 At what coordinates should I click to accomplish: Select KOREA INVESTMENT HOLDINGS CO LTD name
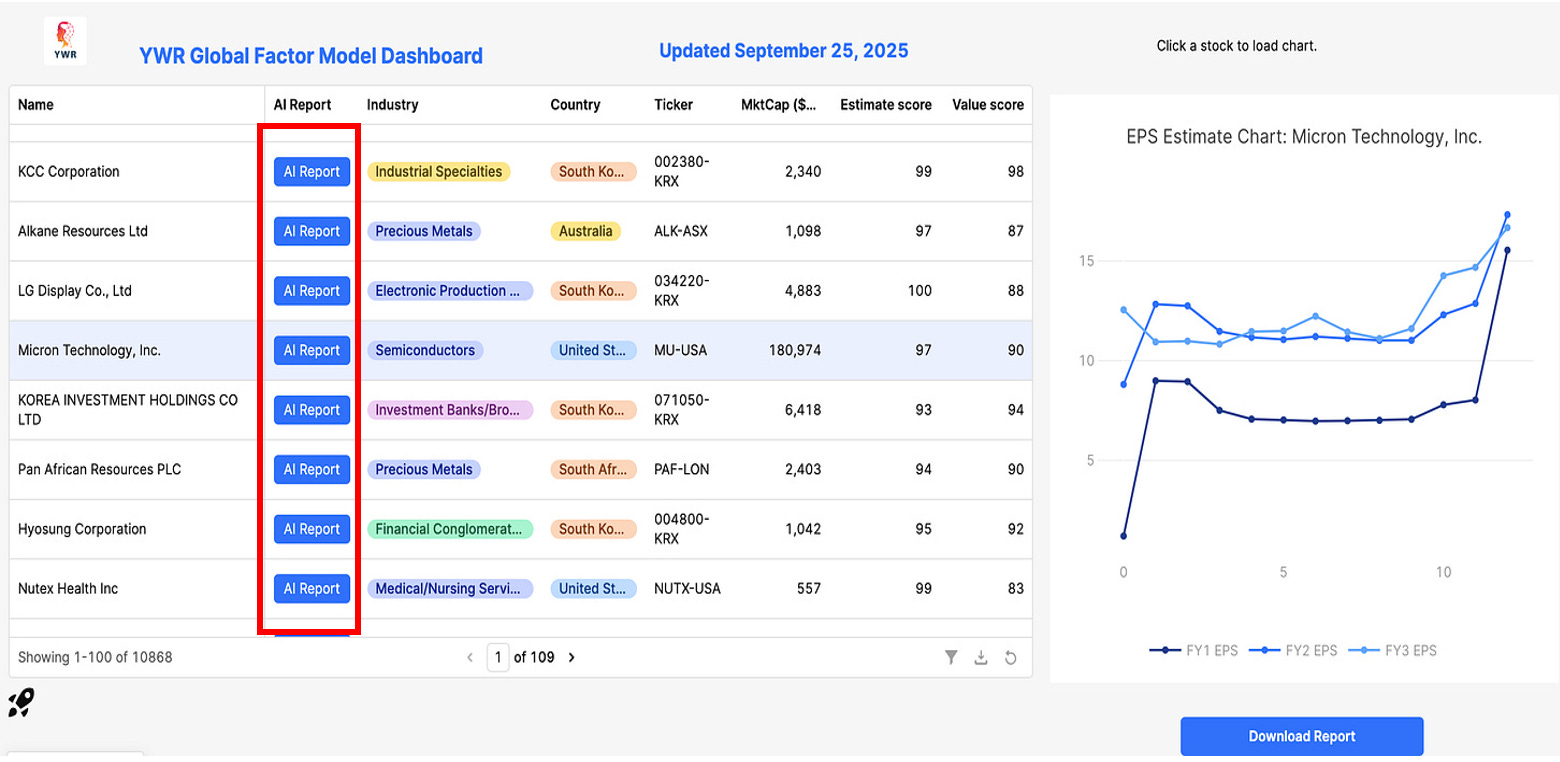coord(128,410)
